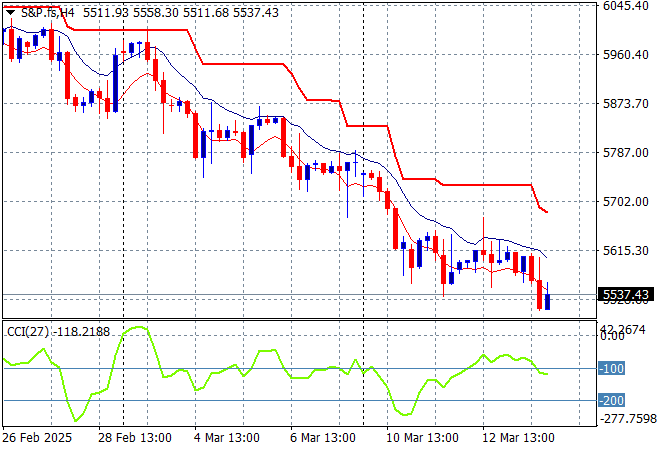Click the 10 Mar 13:00 time label

click(422, 438)
